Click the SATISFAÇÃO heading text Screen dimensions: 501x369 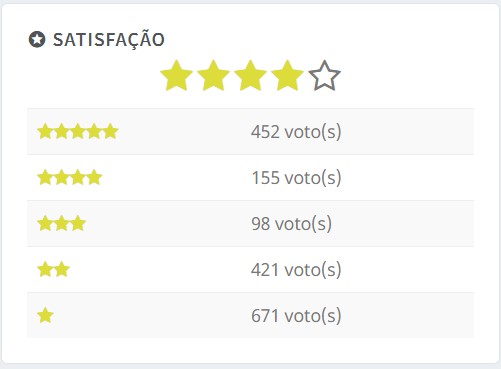[109, 40]
